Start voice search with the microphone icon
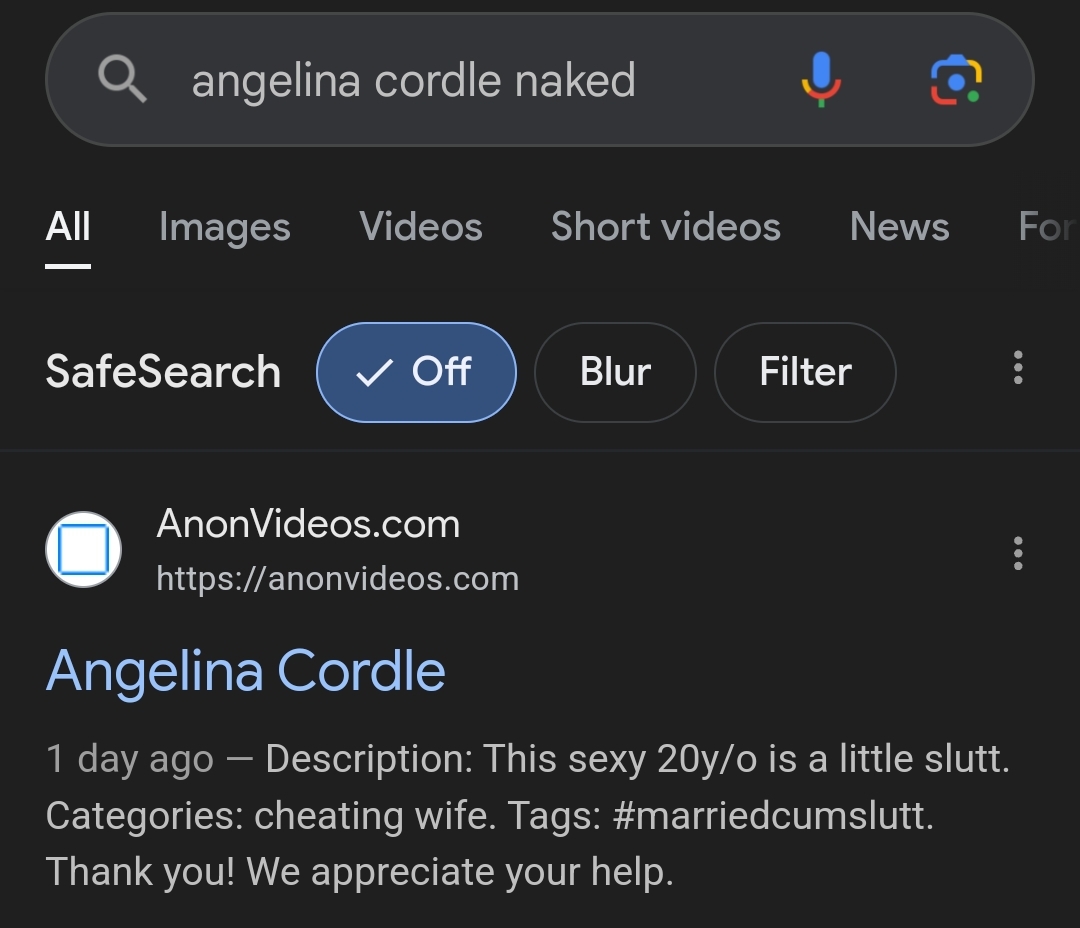This screenshot has height=928, width=1080. pyautogui.click(x=820, y=79)
